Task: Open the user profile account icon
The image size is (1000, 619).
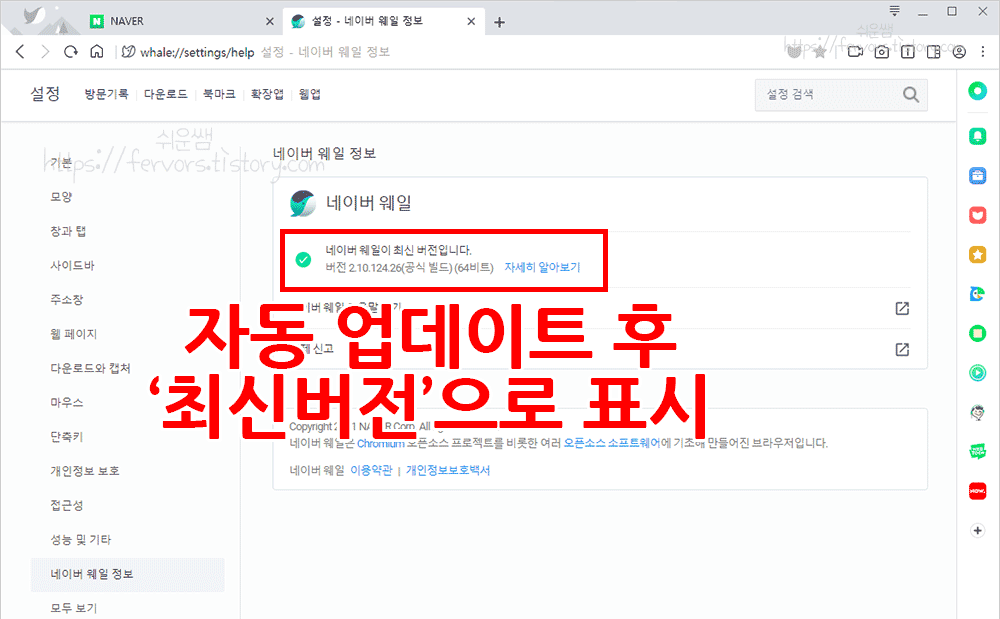Action: click(x=959, y=52)
